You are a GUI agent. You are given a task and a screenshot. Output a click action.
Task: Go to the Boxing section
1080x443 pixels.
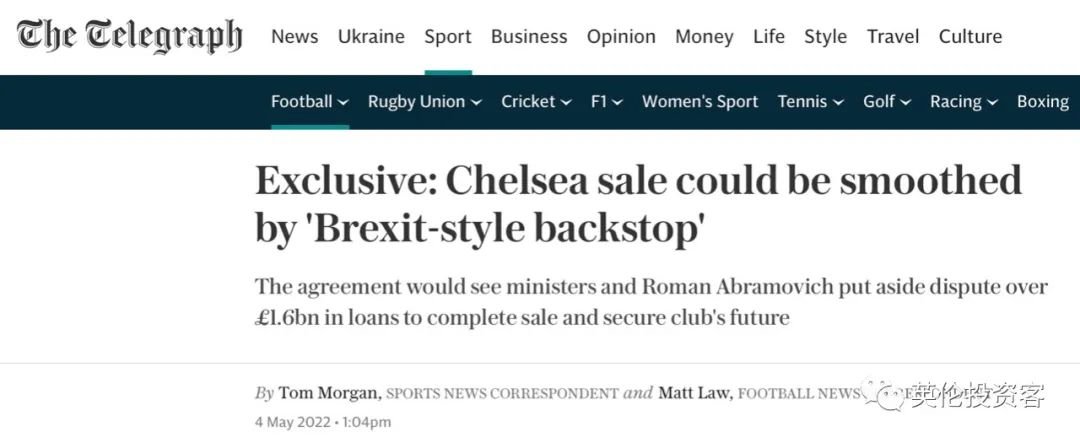pos(1043,102)
